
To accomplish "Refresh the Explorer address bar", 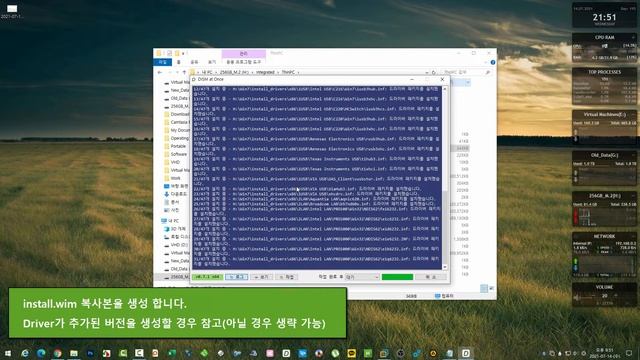I will click(434, 72).
